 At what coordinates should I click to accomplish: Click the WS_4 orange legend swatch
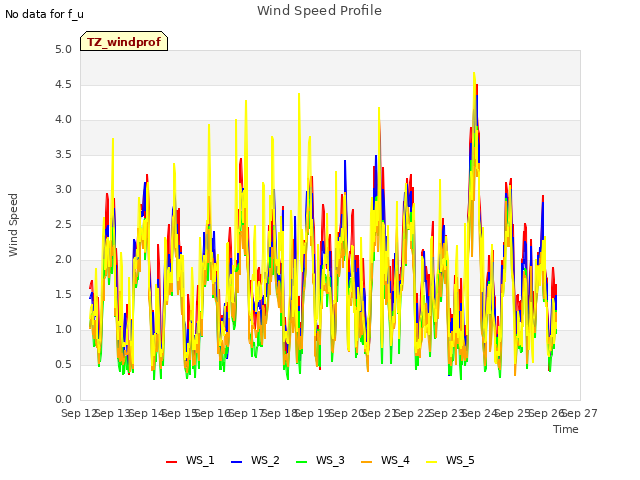pyautogui.click(x=367, y=462)
